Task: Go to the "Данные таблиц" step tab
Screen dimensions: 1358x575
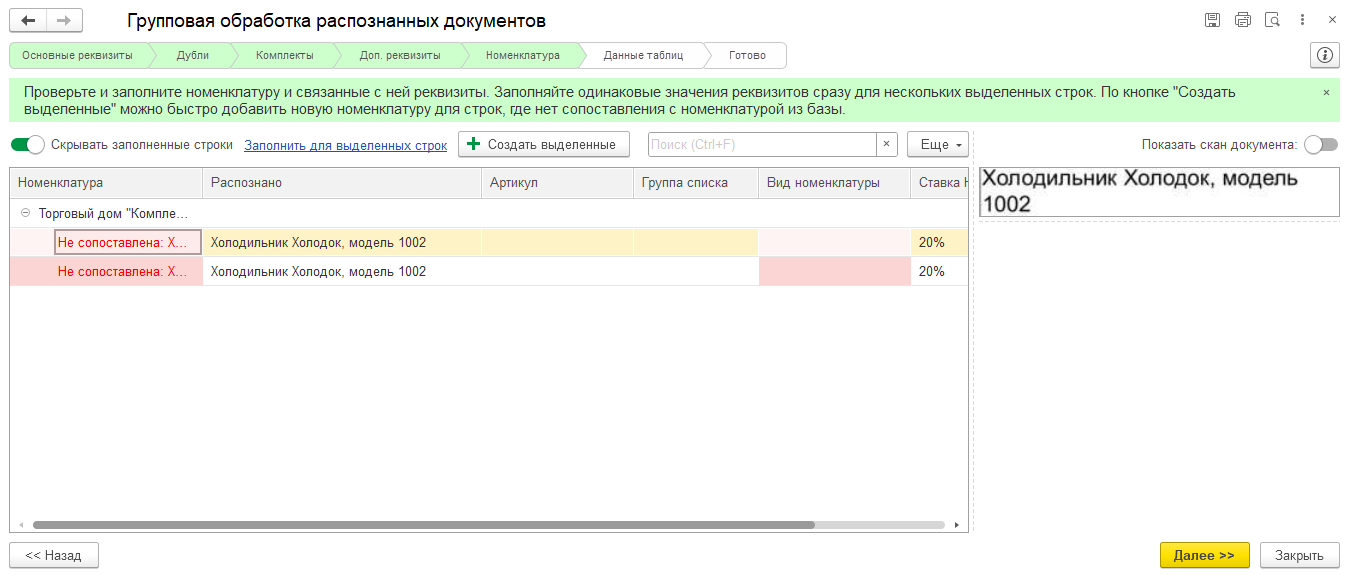Action: pos(643,55)
